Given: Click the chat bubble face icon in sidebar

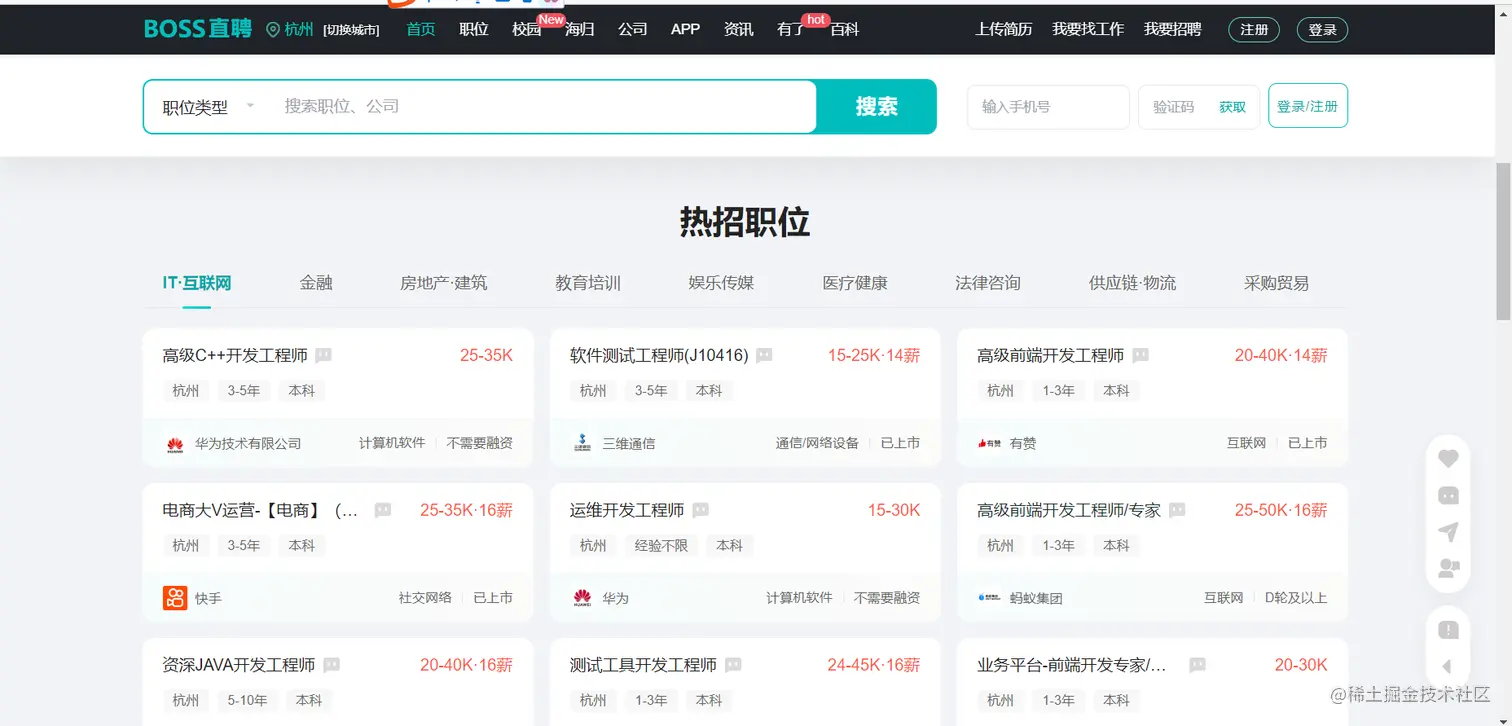Looking at the screenshot, I should [1448, 495].
